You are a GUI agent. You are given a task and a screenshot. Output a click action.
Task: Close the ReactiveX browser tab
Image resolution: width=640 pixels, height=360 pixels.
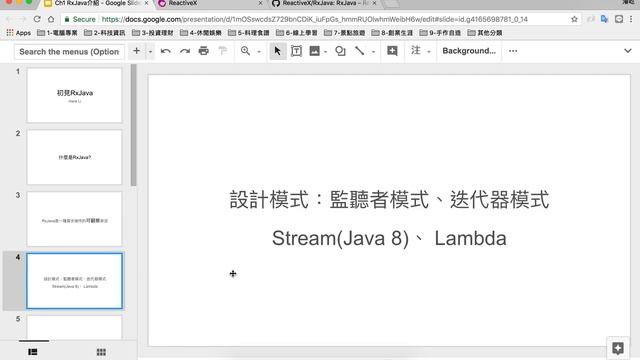[x=261, y=3]
